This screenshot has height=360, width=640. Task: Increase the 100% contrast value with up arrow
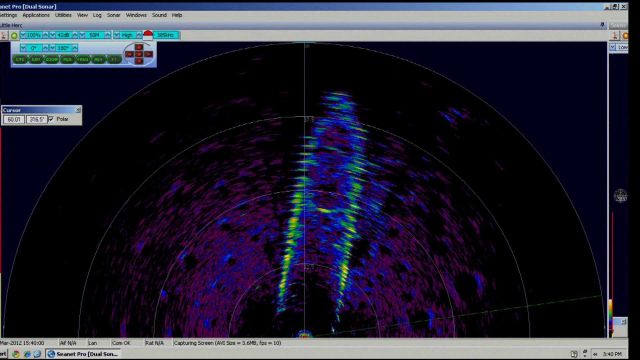pos(45,35)
